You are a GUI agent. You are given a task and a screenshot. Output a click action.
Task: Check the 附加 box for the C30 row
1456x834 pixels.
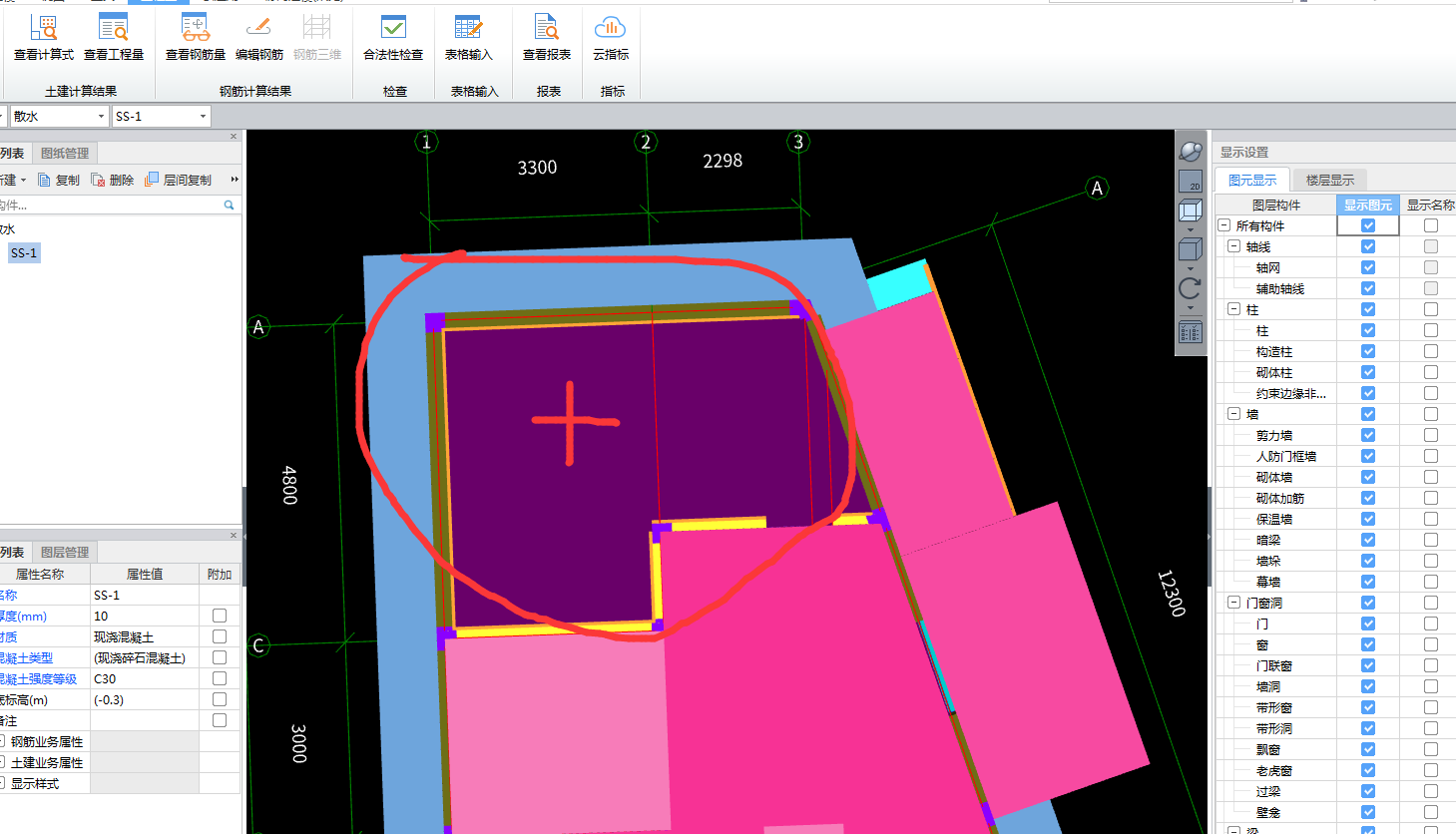point(220,678)
